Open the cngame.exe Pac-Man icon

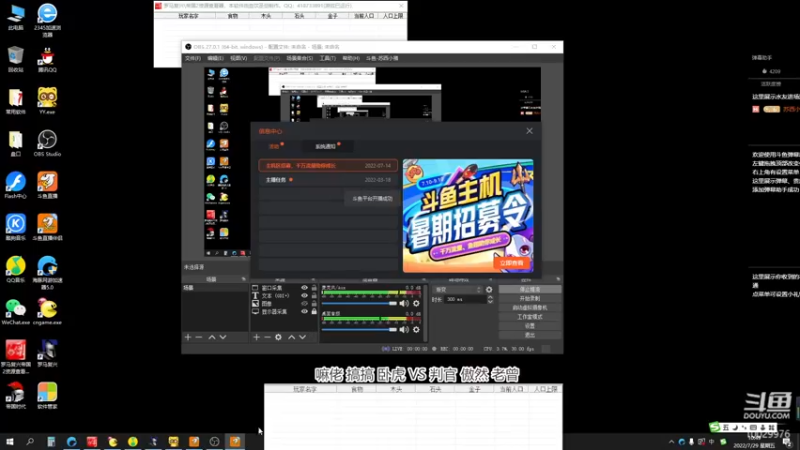tap(47, 312)
